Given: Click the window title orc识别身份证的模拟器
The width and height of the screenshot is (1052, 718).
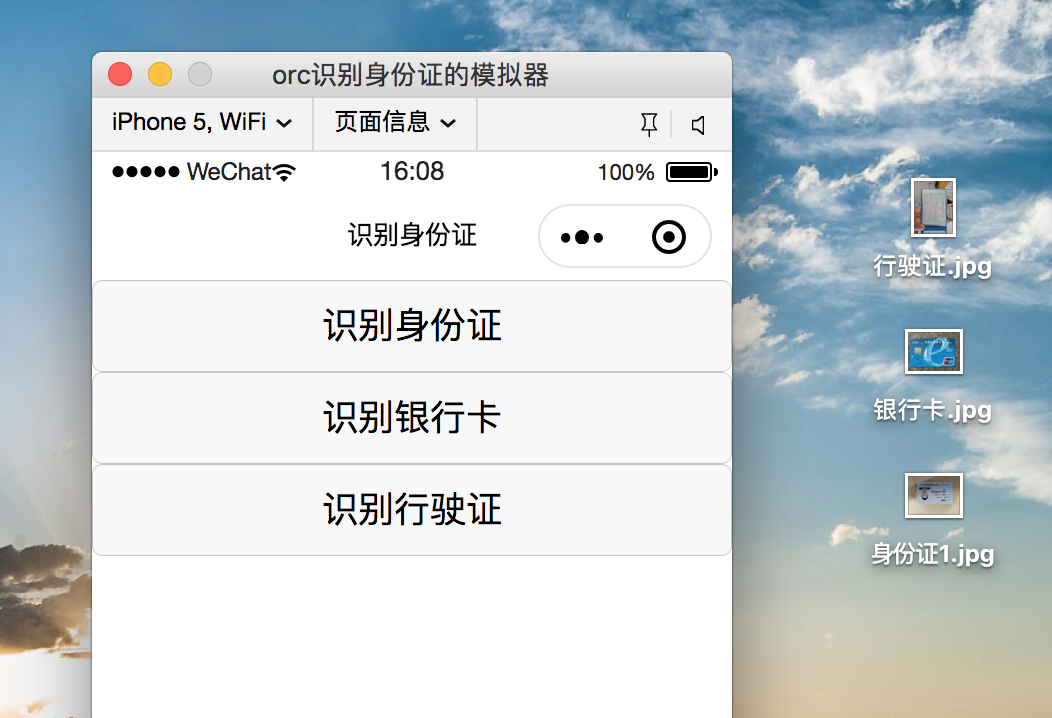Looking at the screenshot, I should [x=411, y=75].
